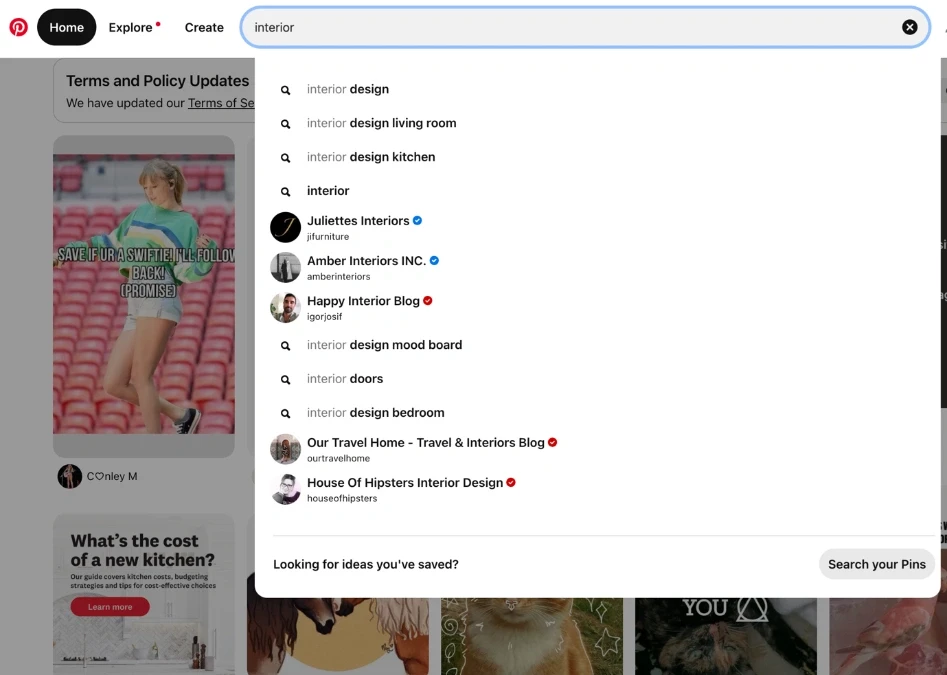Select 'interior design mood board' suggestion
Viewport: 947px width, 675px height.
(x=384, y=345)
